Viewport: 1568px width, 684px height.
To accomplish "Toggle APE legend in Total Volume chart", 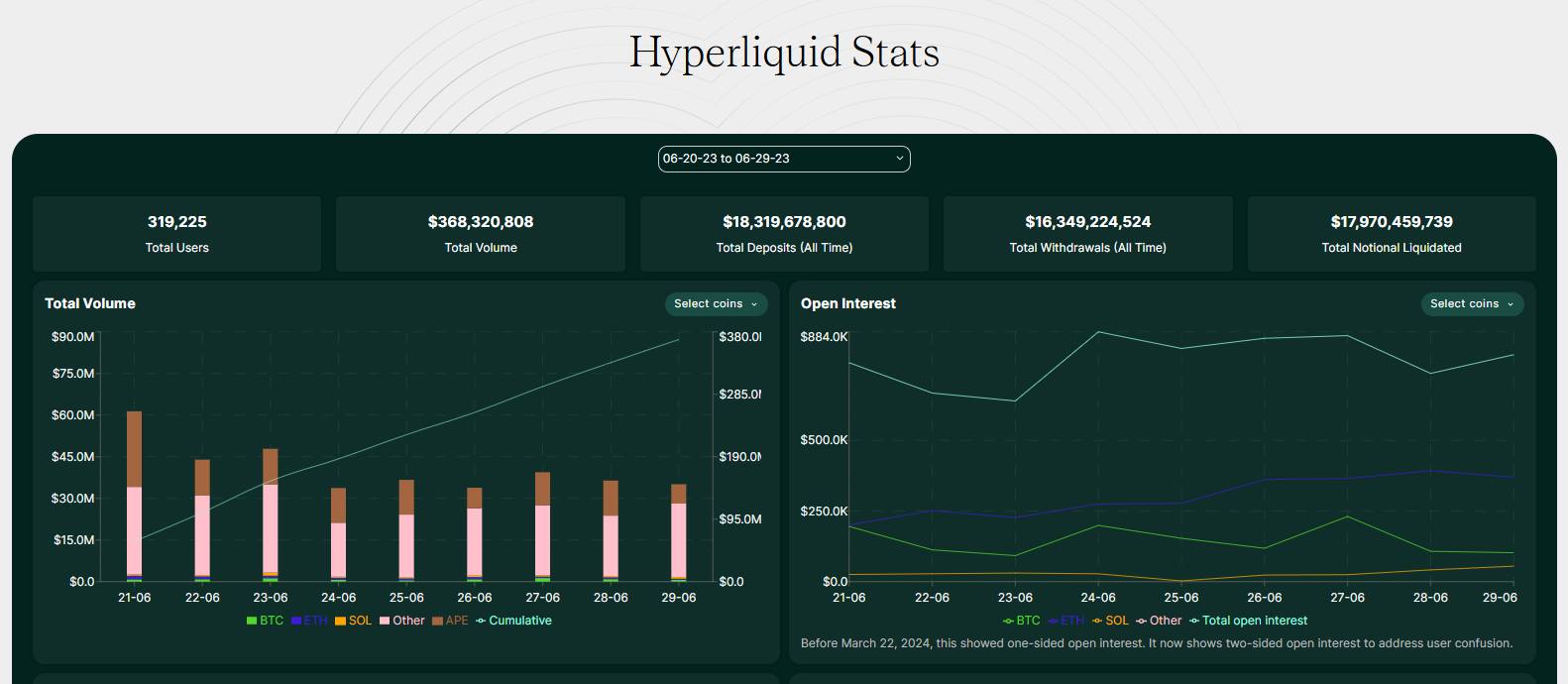I will point(450,621).
